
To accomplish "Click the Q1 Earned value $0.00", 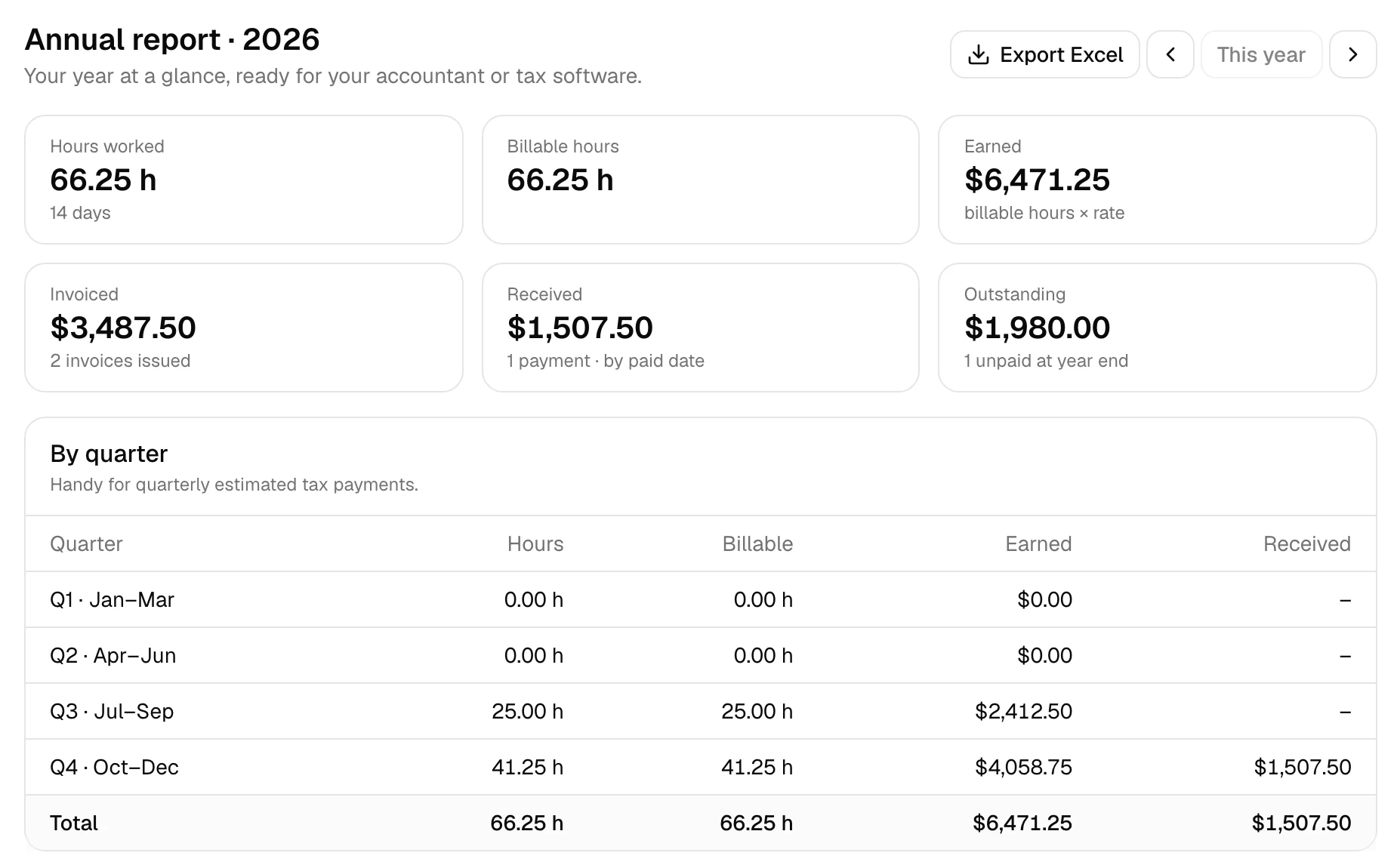I will click(x=1044, y=599).
